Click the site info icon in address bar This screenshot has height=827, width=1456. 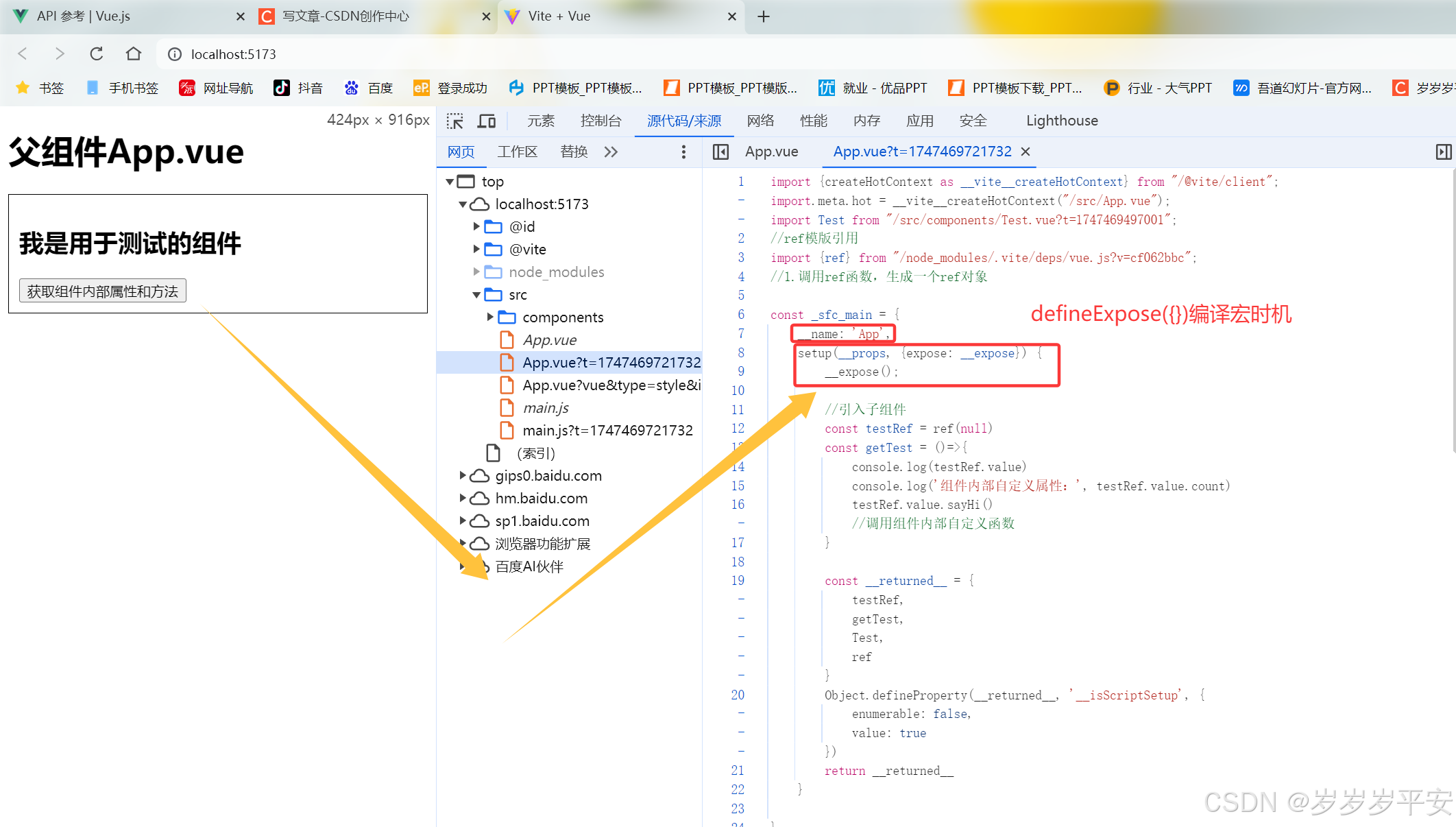click(175, 54)
